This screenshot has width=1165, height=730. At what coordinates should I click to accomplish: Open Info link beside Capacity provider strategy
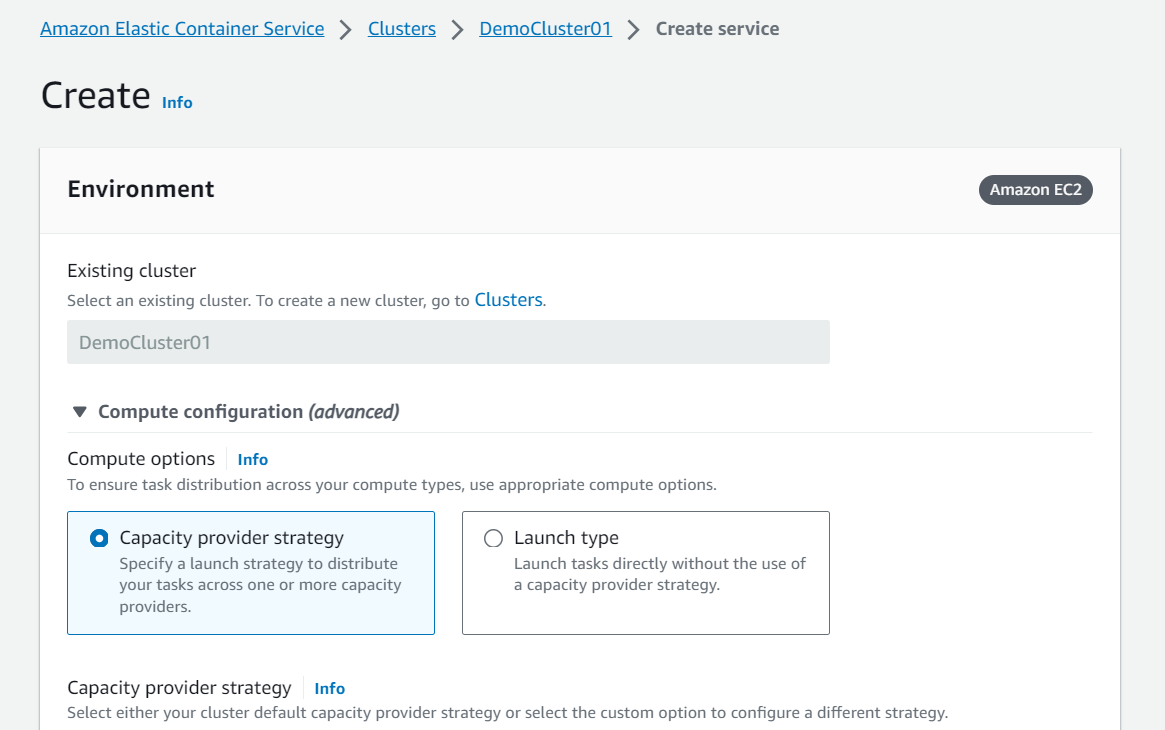[329, 688]
